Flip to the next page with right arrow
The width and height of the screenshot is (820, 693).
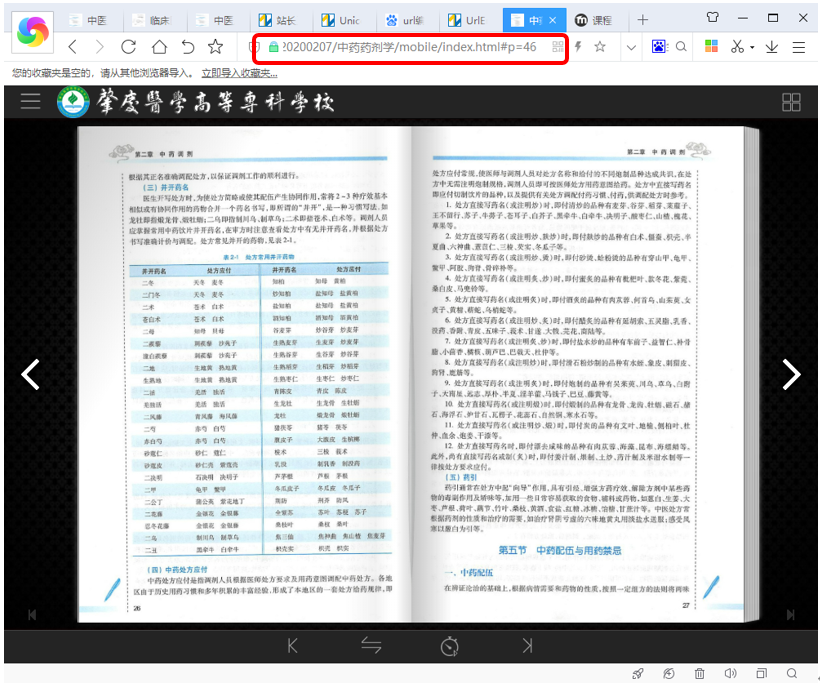(x=791, y=374)
